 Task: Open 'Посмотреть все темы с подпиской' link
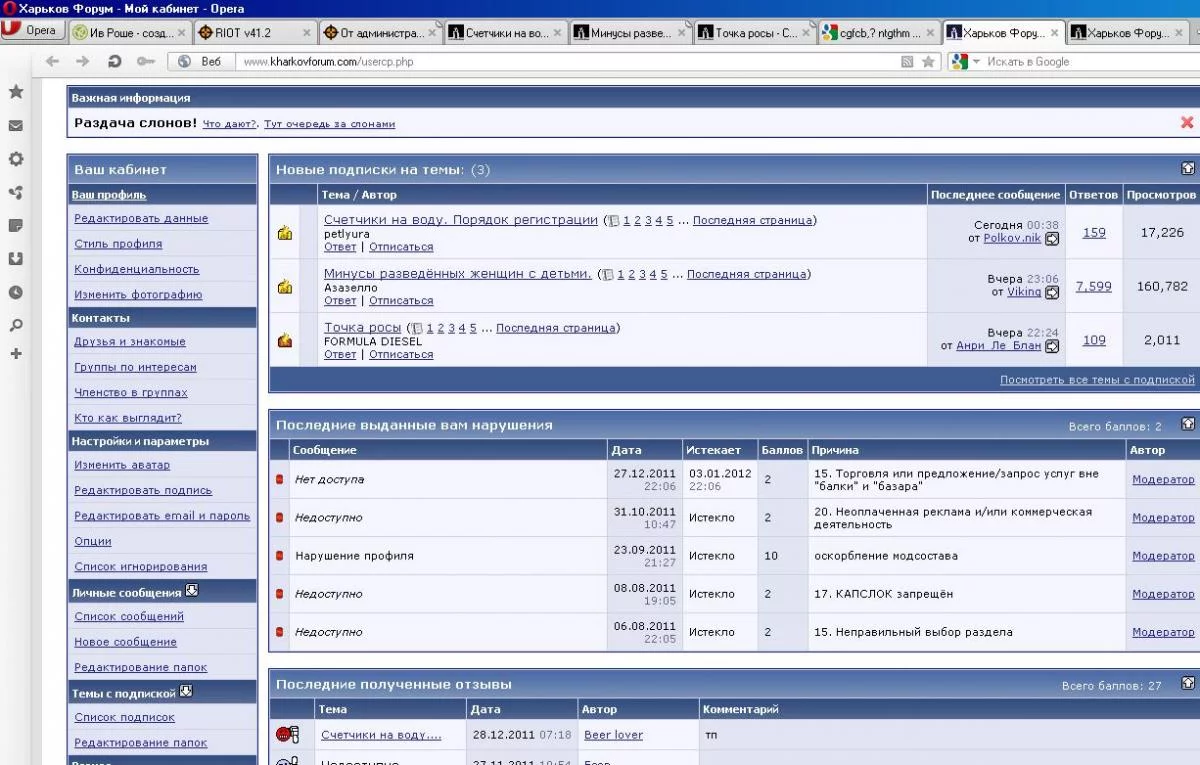tap(1097, 380)
